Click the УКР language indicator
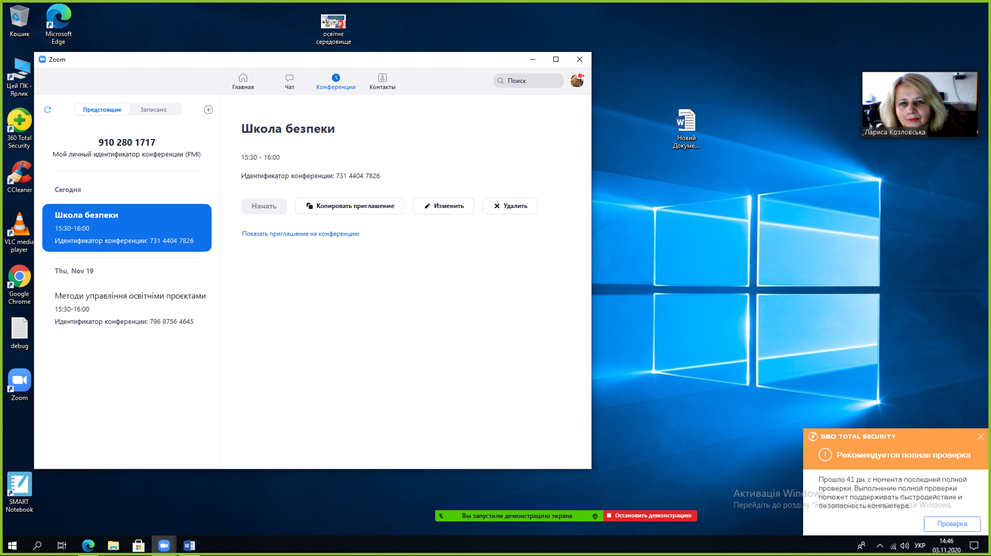Viewport: 991px width, 556px height. 920,545
